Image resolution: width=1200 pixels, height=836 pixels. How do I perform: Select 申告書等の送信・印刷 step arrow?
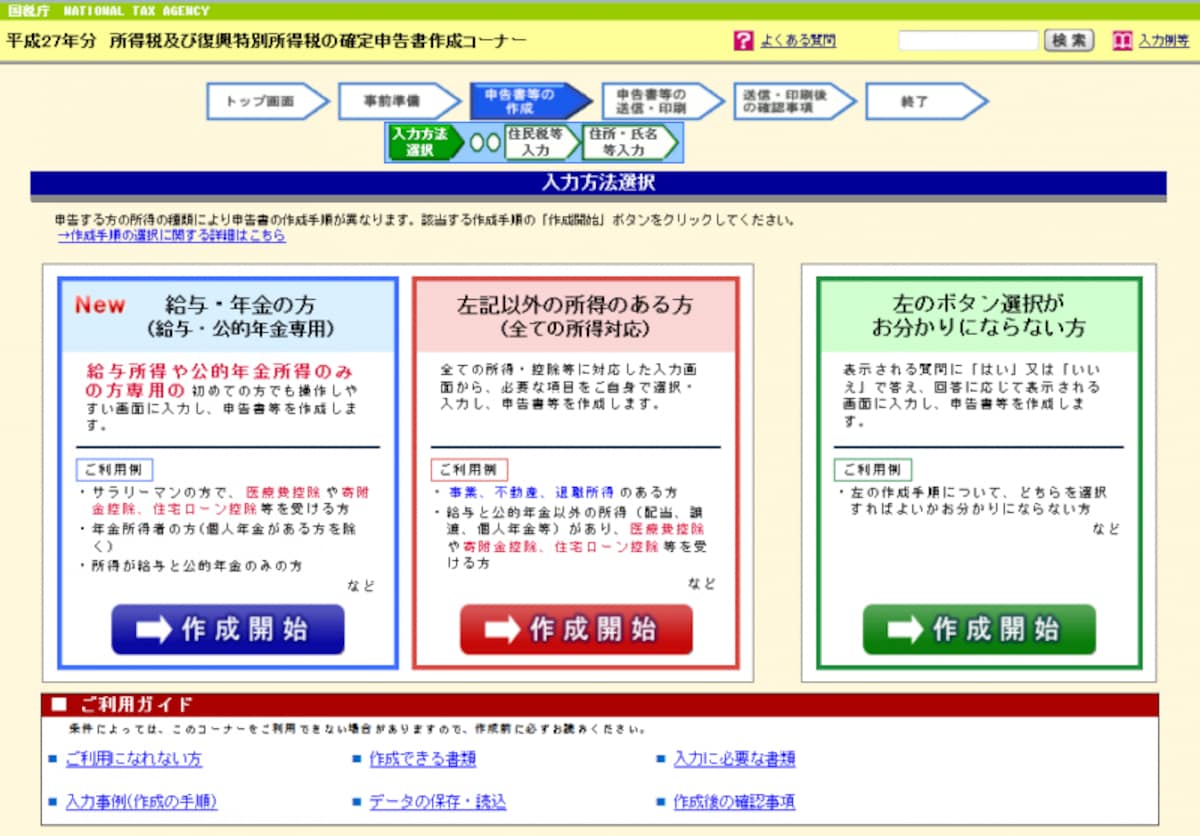[x=663, y=101]
